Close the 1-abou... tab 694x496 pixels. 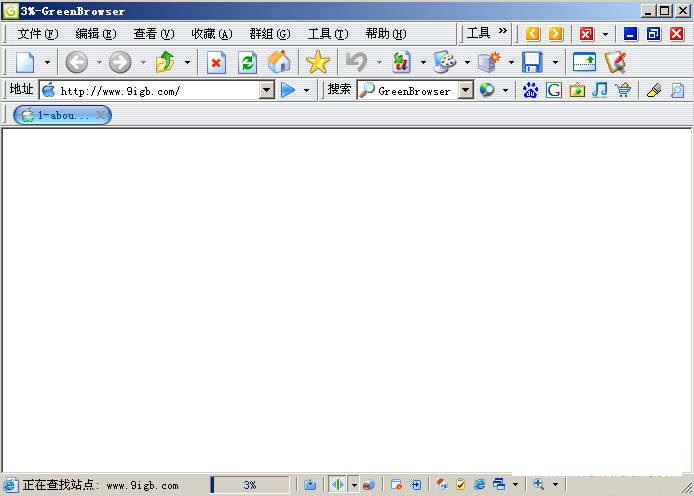coord(100,115)
